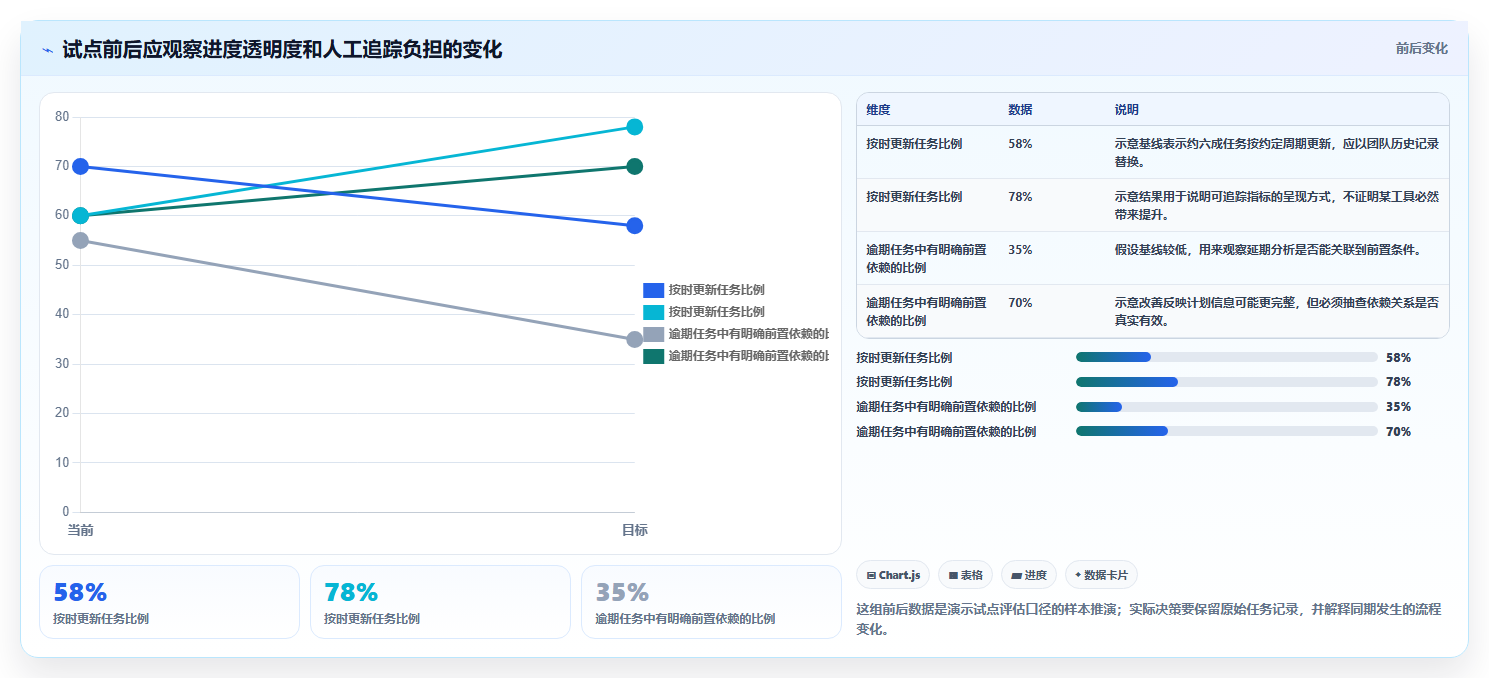The width and height of the screenshot is (1489, 678).
Task: Select the 78% stat card
Action: click(x=440, y=602)
